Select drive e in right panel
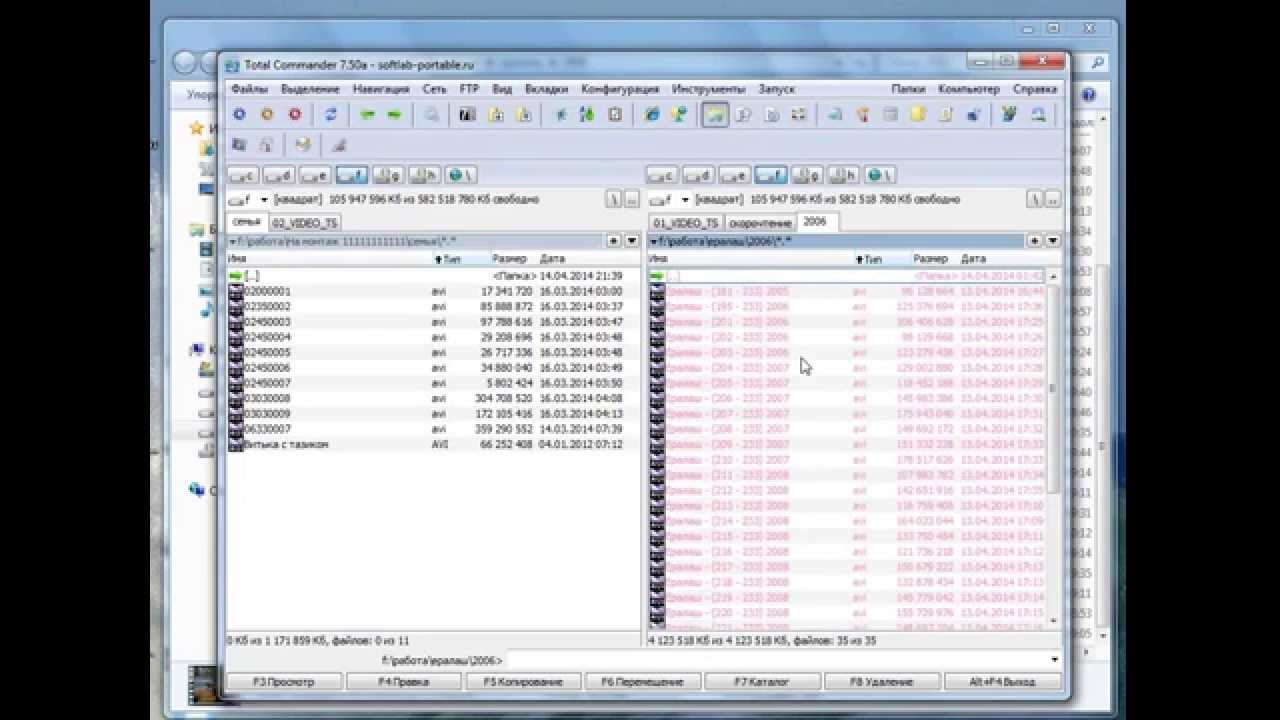This screenshot has height=720, width=1280. (x=733, y=175)
